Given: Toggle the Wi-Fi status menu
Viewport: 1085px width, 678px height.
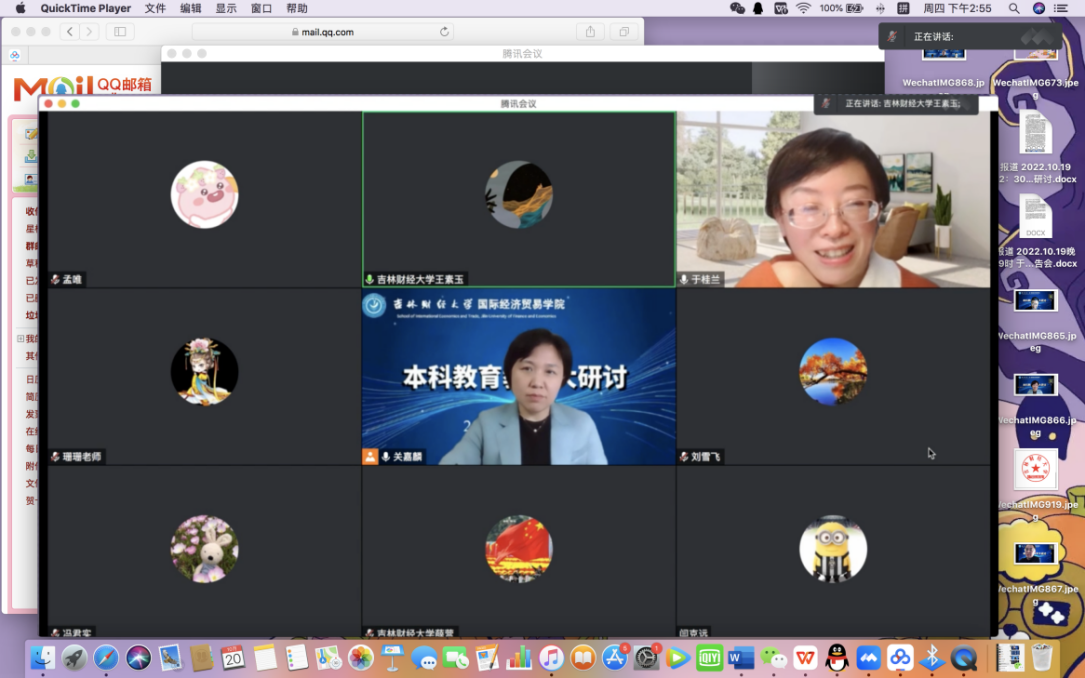Looking at the screenshot, I should click(803, 8).
